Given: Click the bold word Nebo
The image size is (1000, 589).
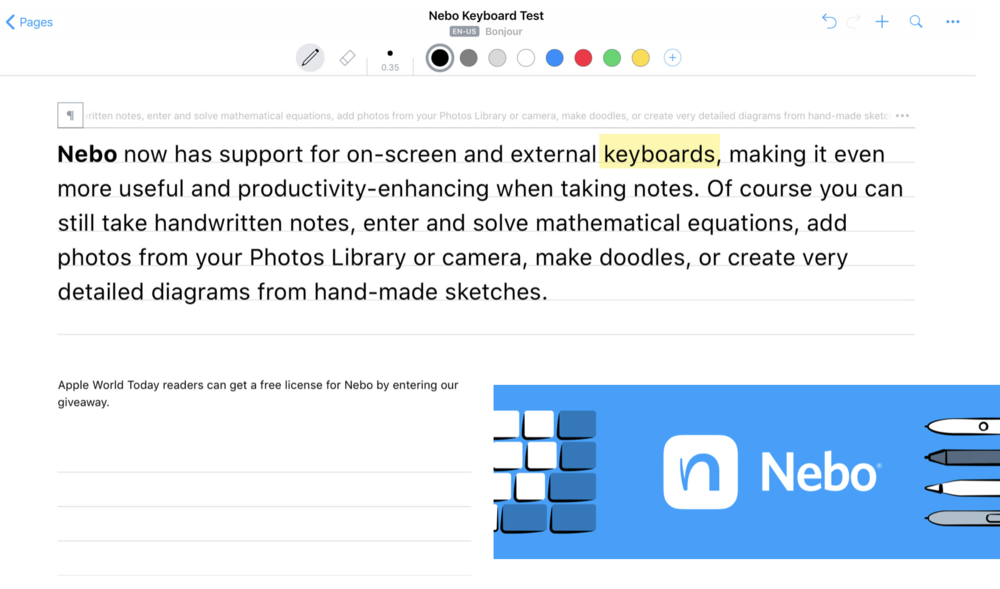Looking at the screenshot, I should click(x=87, y=154).
